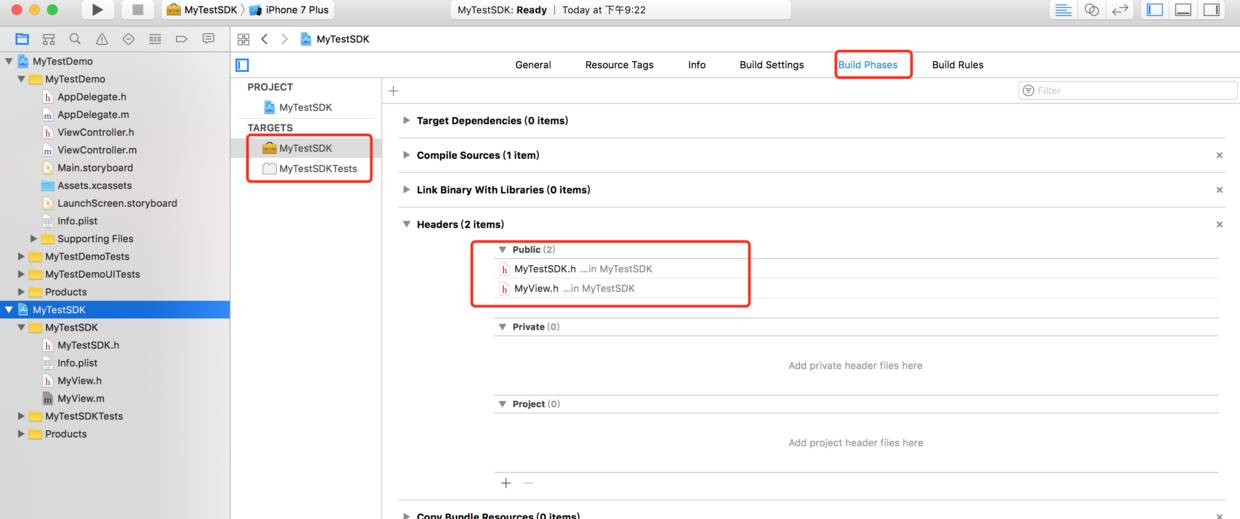Show the project navigator folder icon
Viewport: 1240px width, 519px height.
point(22,39)
